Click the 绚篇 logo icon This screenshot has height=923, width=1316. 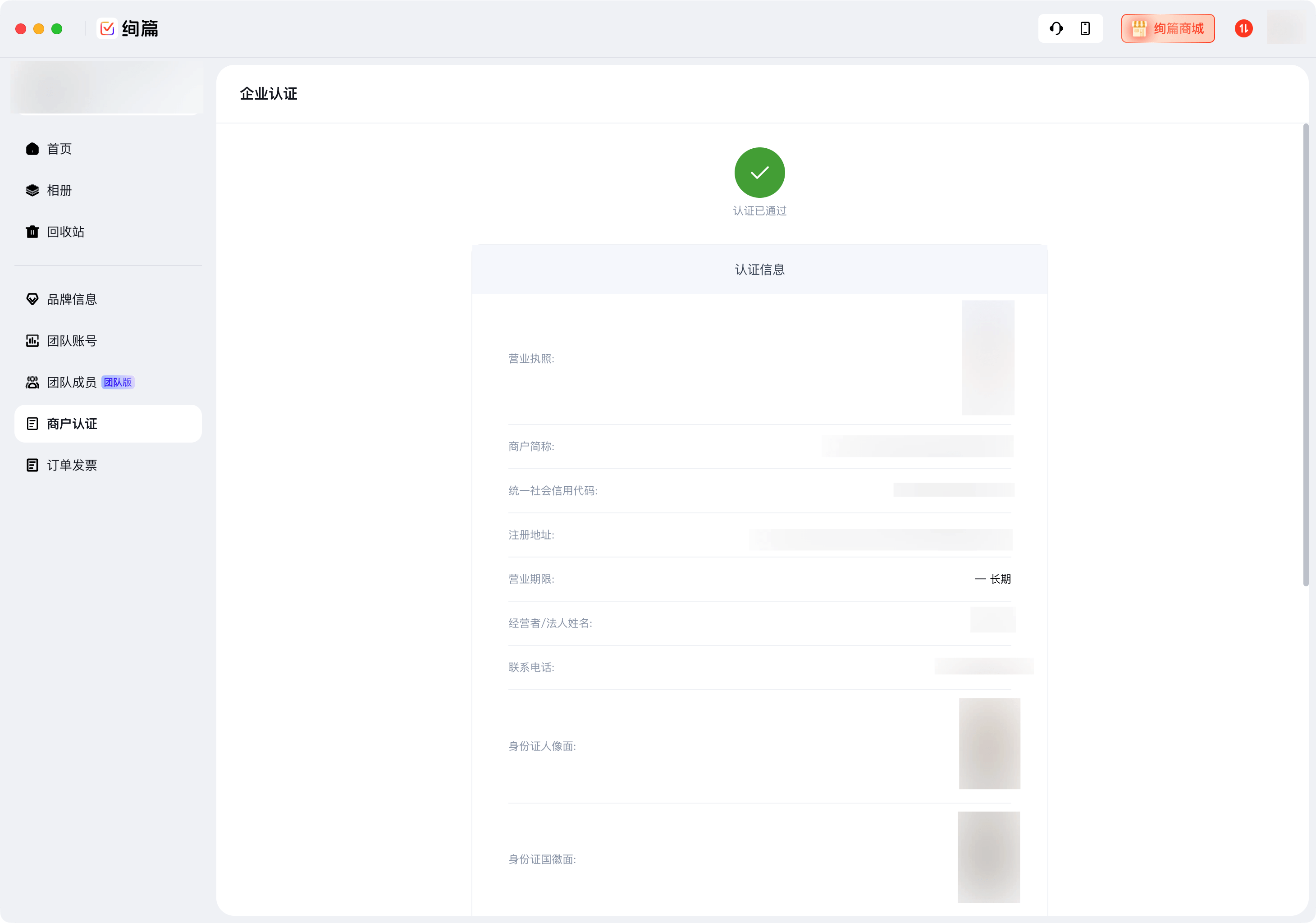point(107,29)
